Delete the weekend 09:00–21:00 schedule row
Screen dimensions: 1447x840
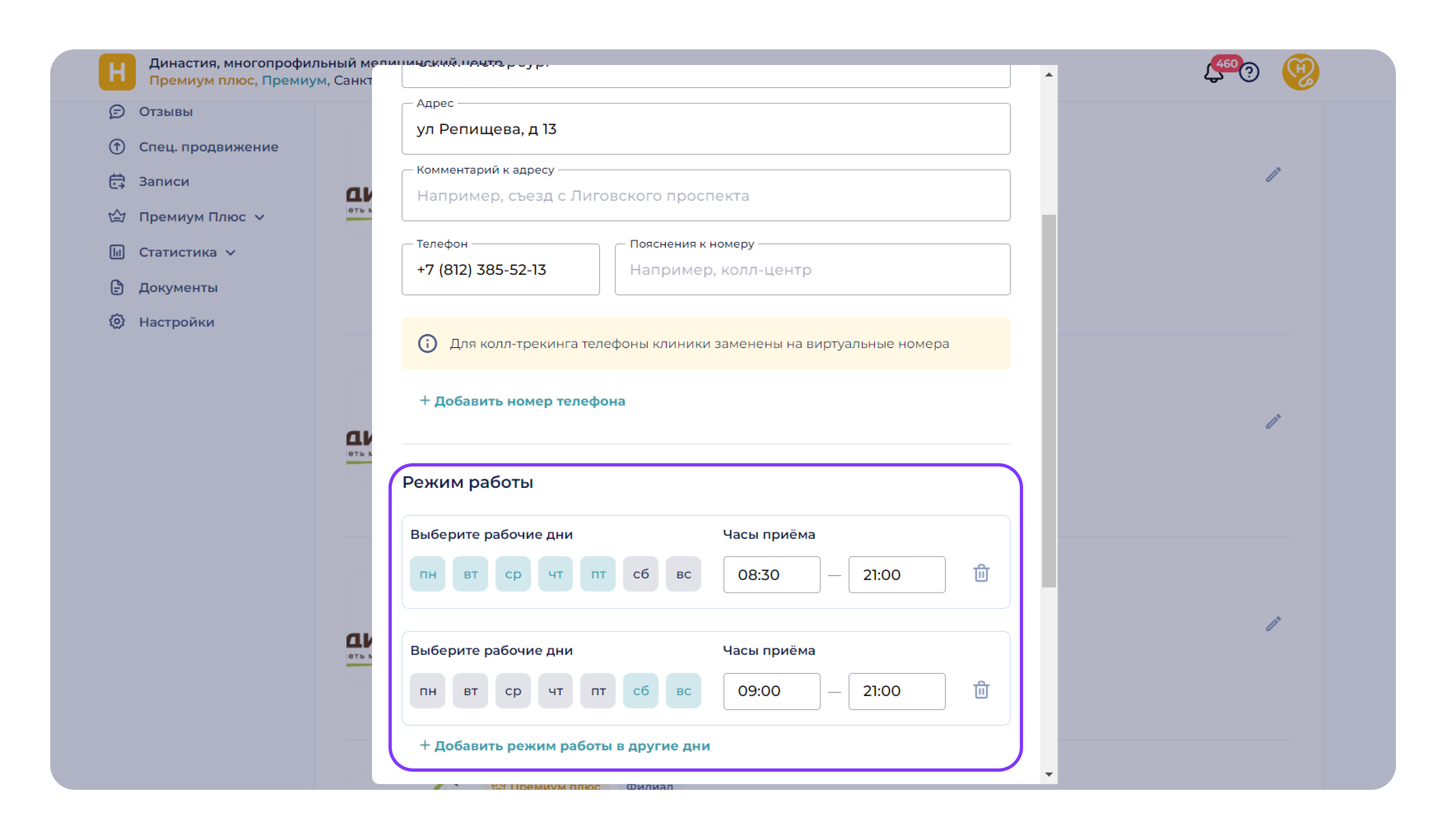981,690
